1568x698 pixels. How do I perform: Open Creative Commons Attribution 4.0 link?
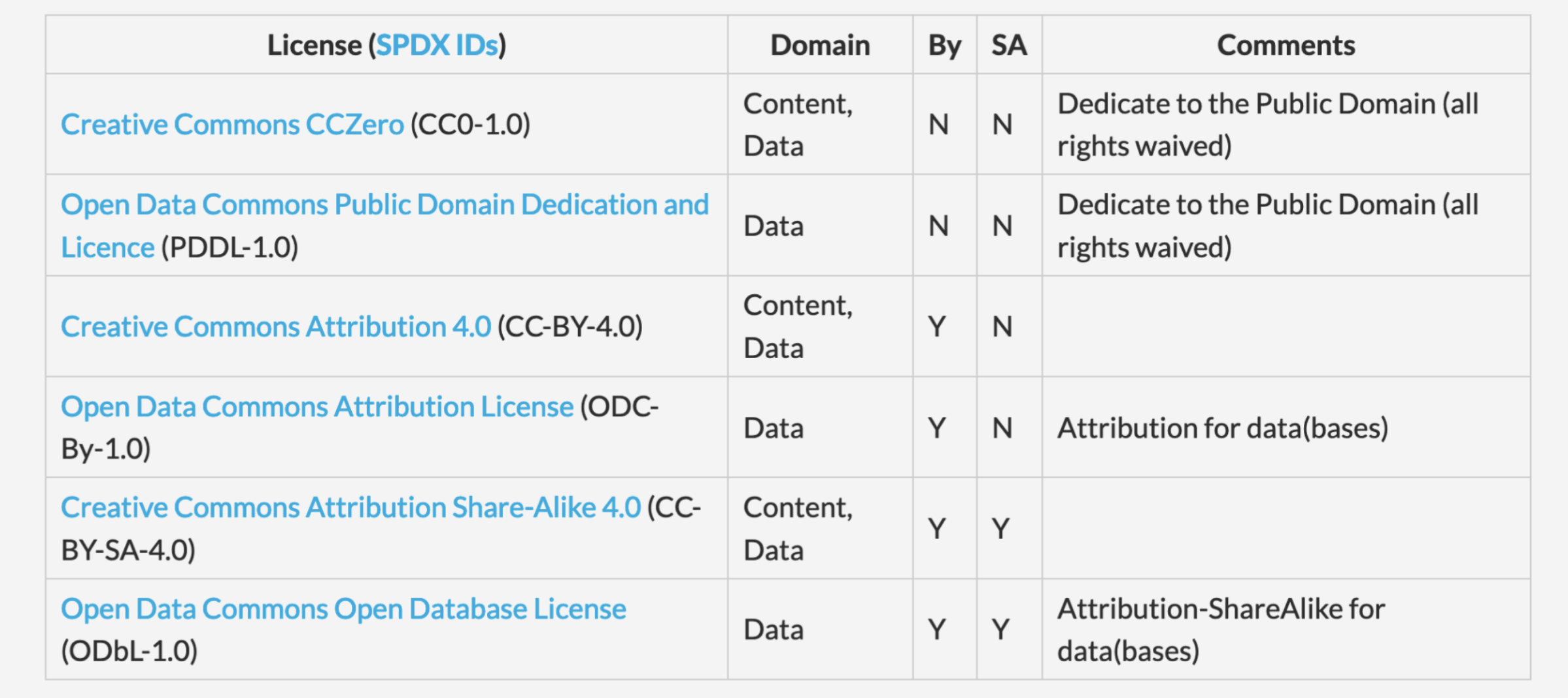coord(275,326)
